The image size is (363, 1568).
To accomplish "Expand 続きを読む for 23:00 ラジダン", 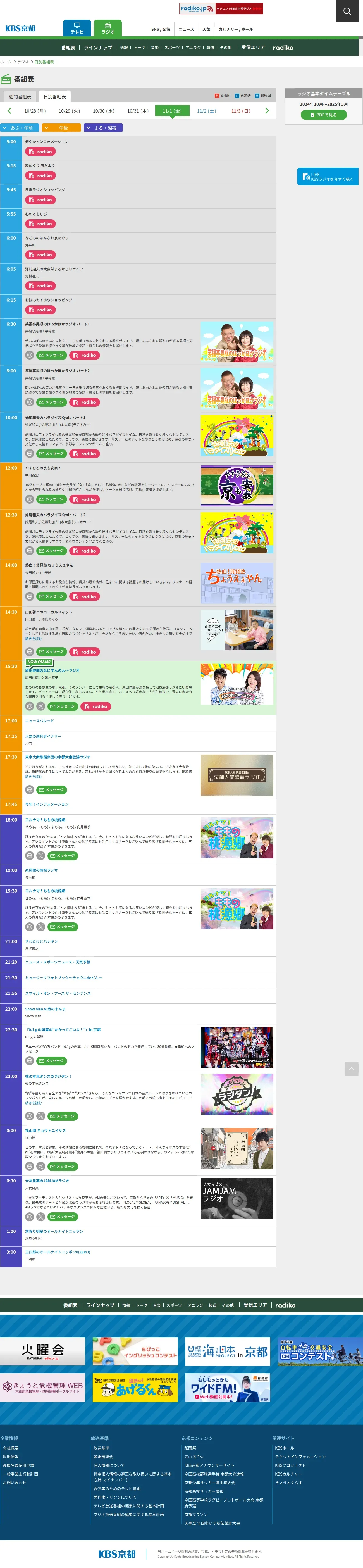I will click(x=34, y=1103).
